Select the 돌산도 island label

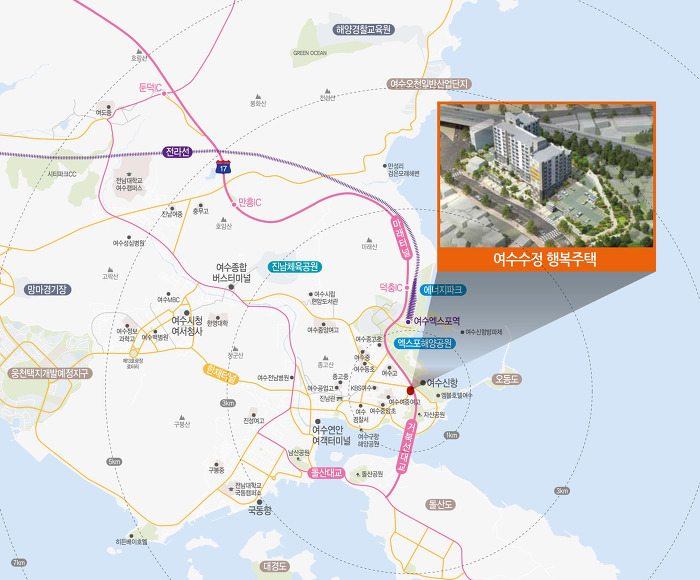(x=440, y=505)
